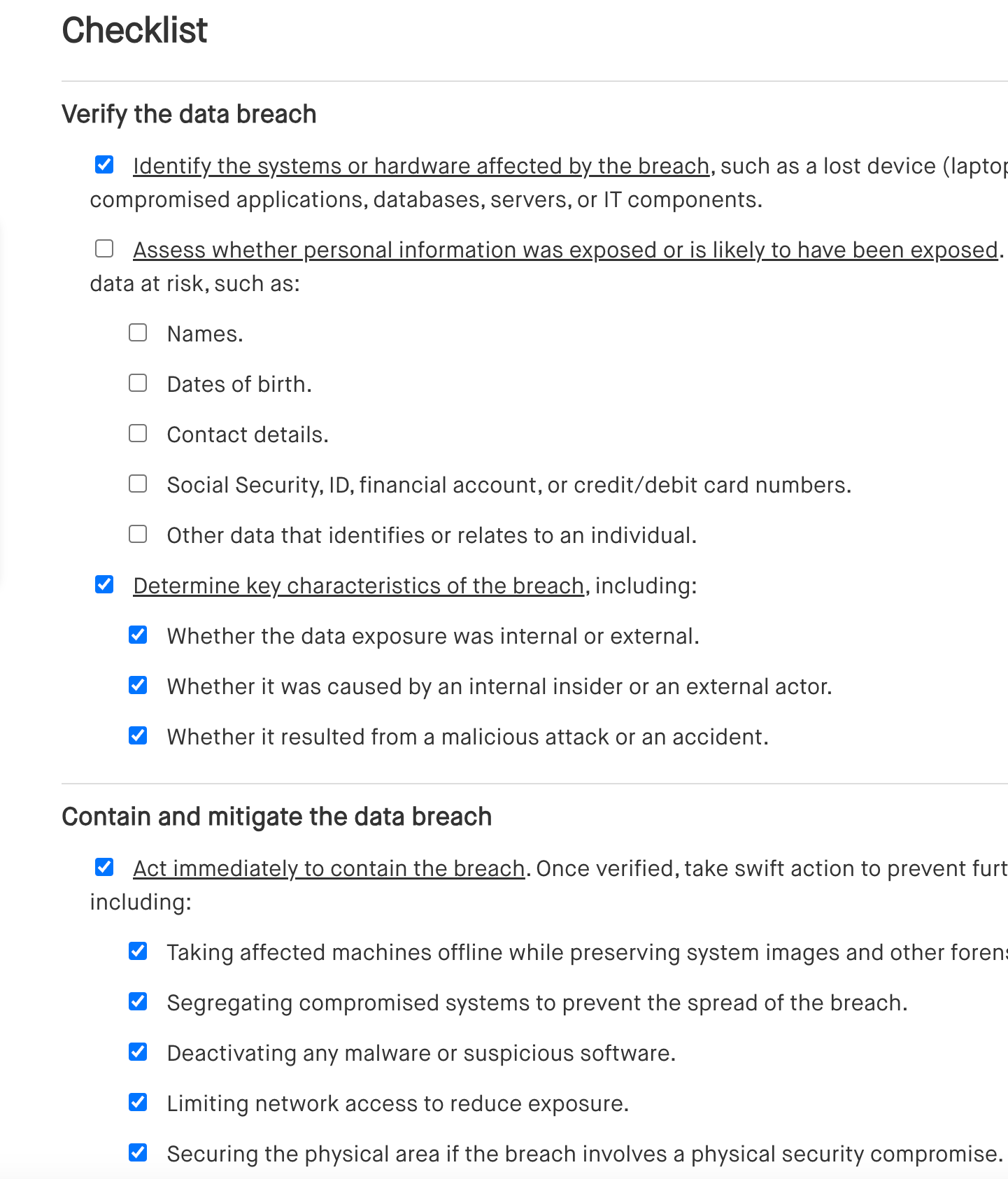Follow the "Act immediately to contain the breach" link
This screenshot has width=1008, height=1179.
[x=327, y=868]
